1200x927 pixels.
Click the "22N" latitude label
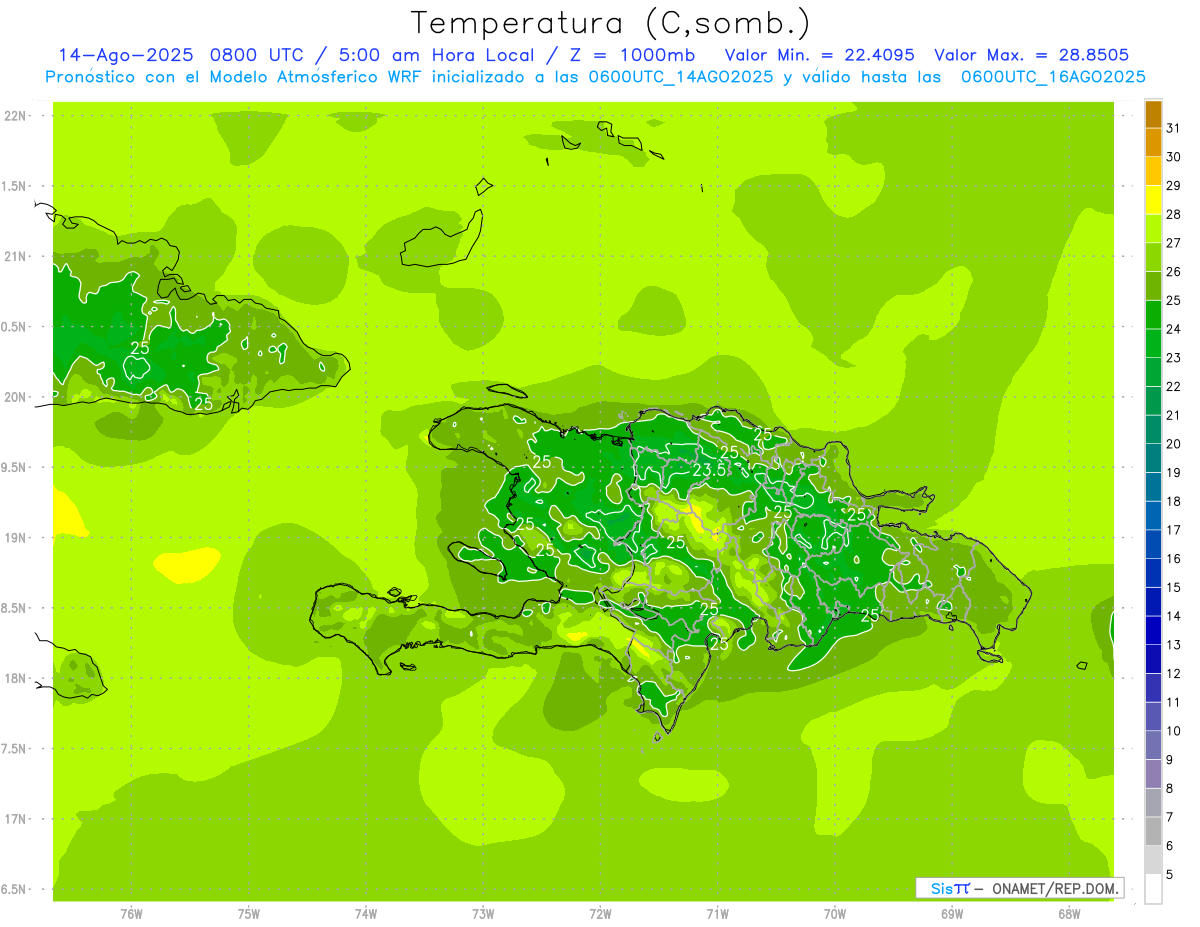pos(16,116)
